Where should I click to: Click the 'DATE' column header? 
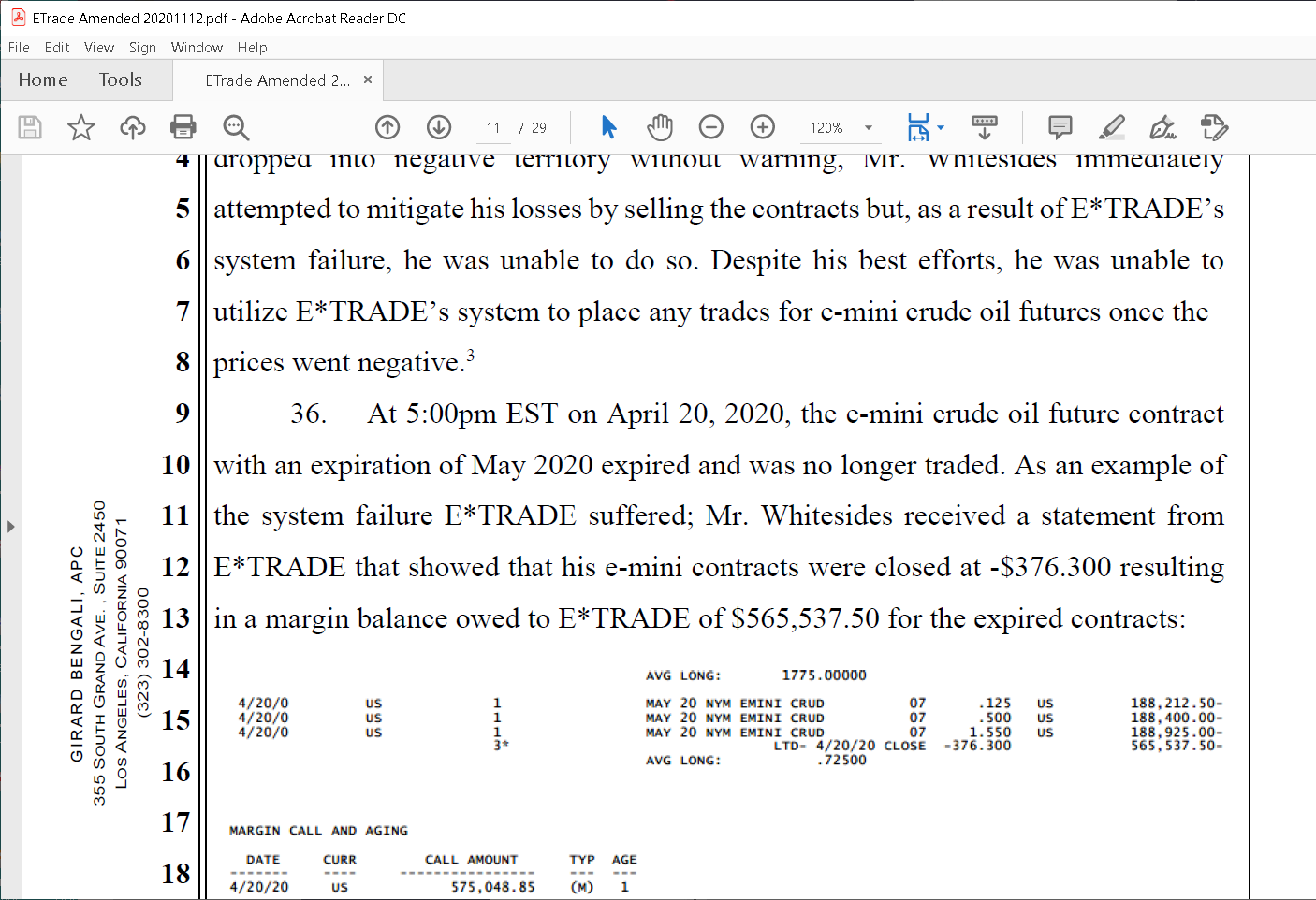click(263, 860)
